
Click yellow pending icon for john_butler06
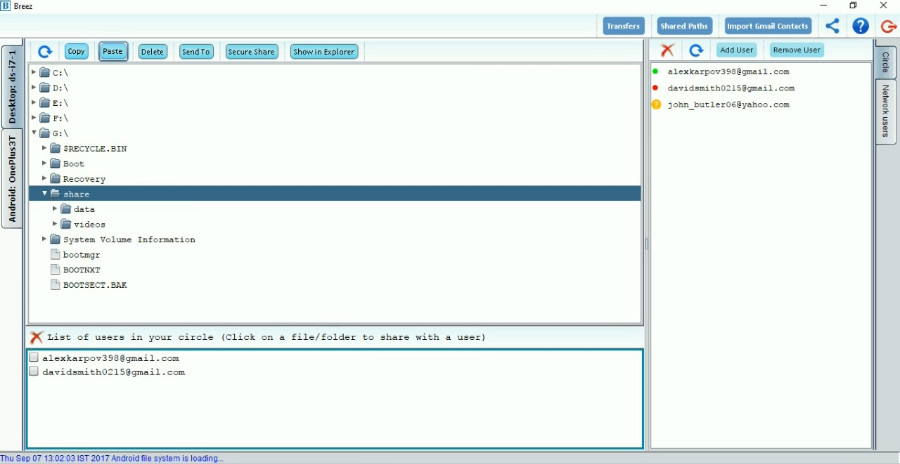(x=656, y=105)
